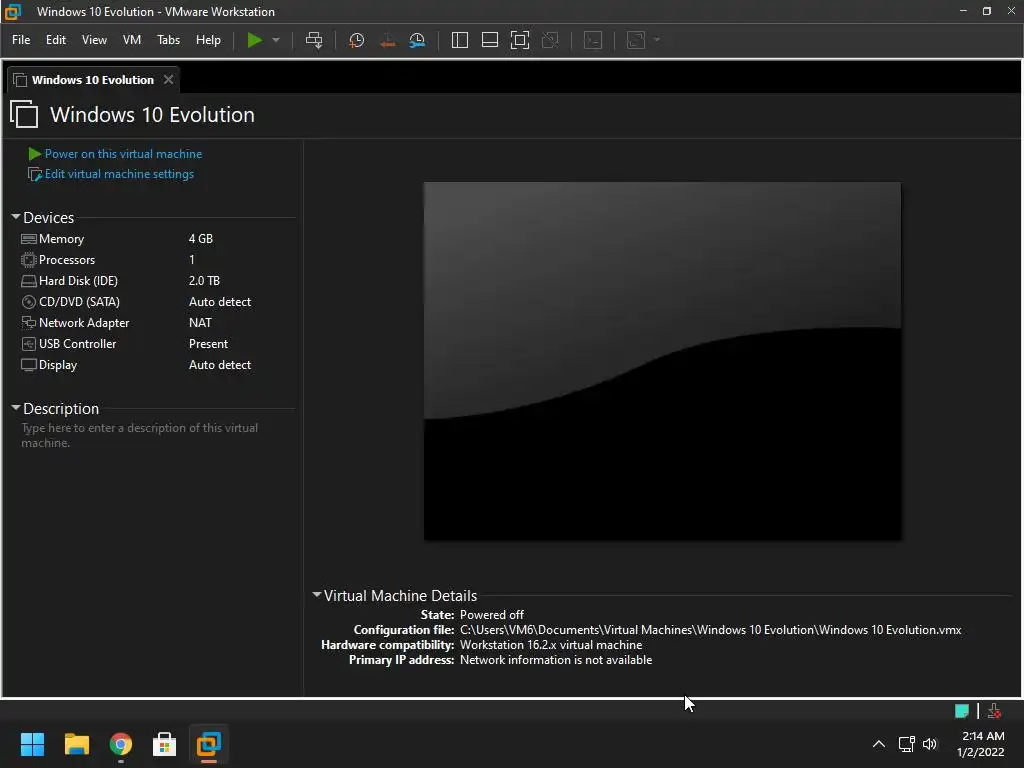
Task: Click the configuration file path text
Action: click(711, 630)
